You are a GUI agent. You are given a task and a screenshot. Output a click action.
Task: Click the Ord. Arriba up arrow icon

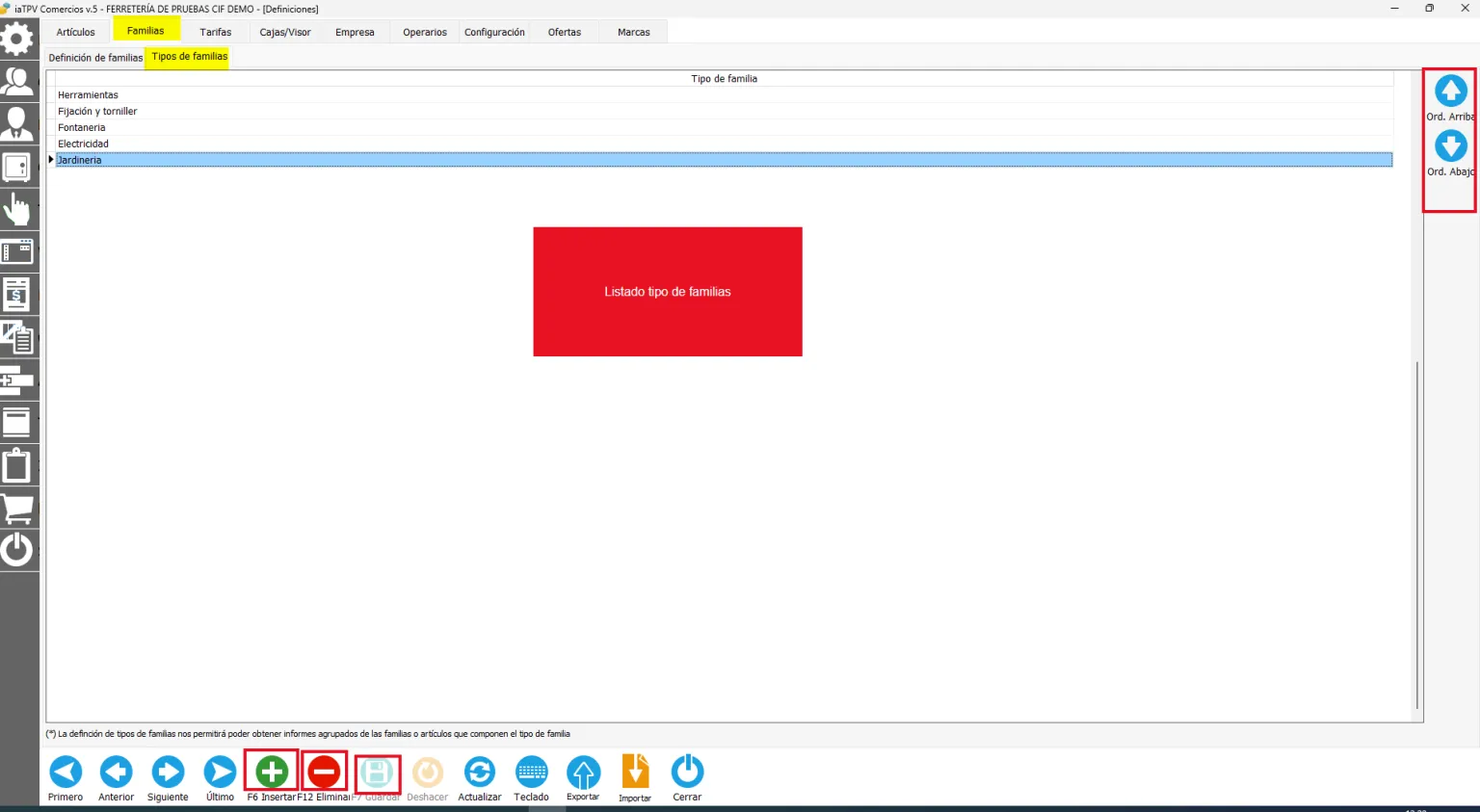pos(1450,91)
